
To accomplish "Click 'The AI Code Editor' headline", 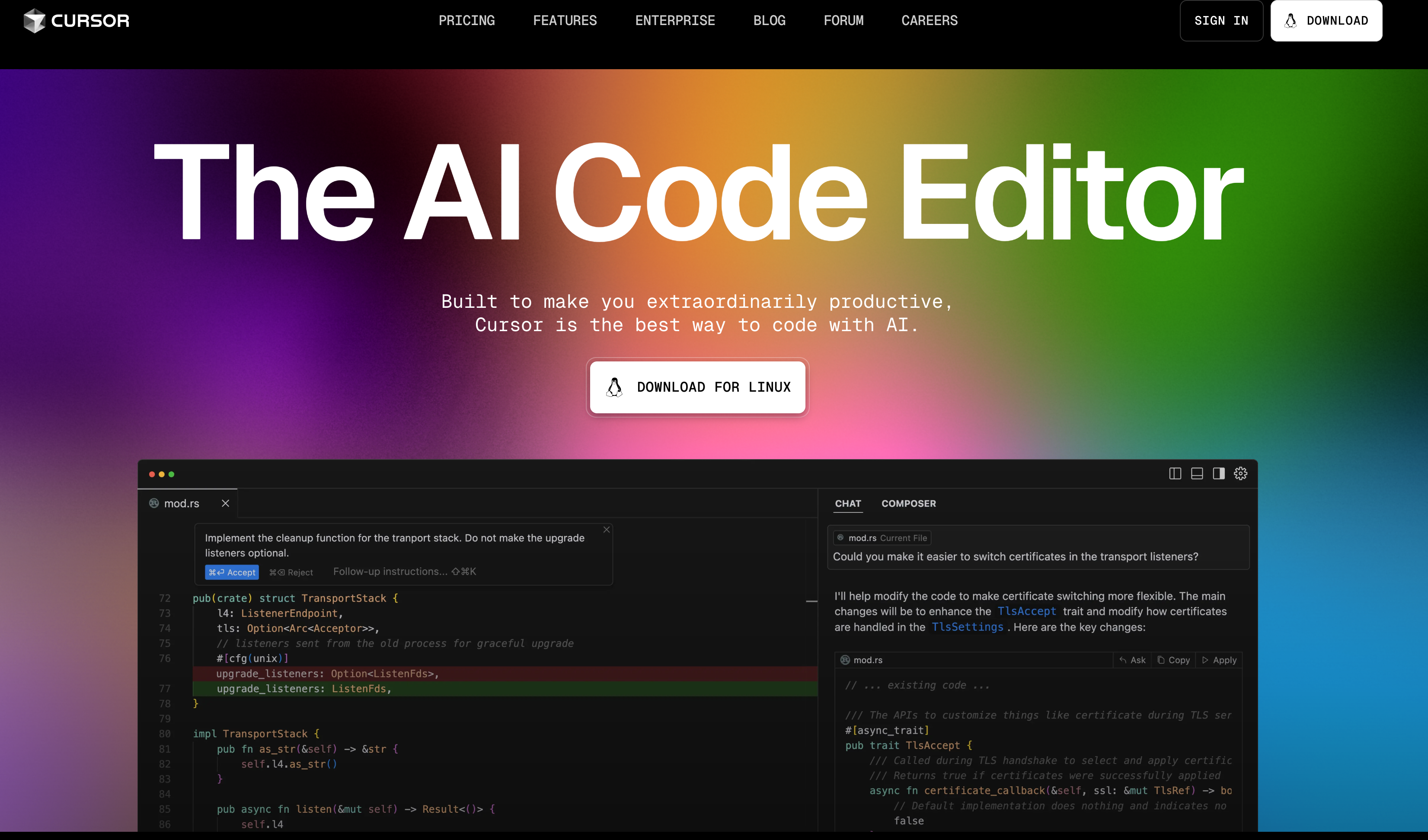I will point(698,192).
